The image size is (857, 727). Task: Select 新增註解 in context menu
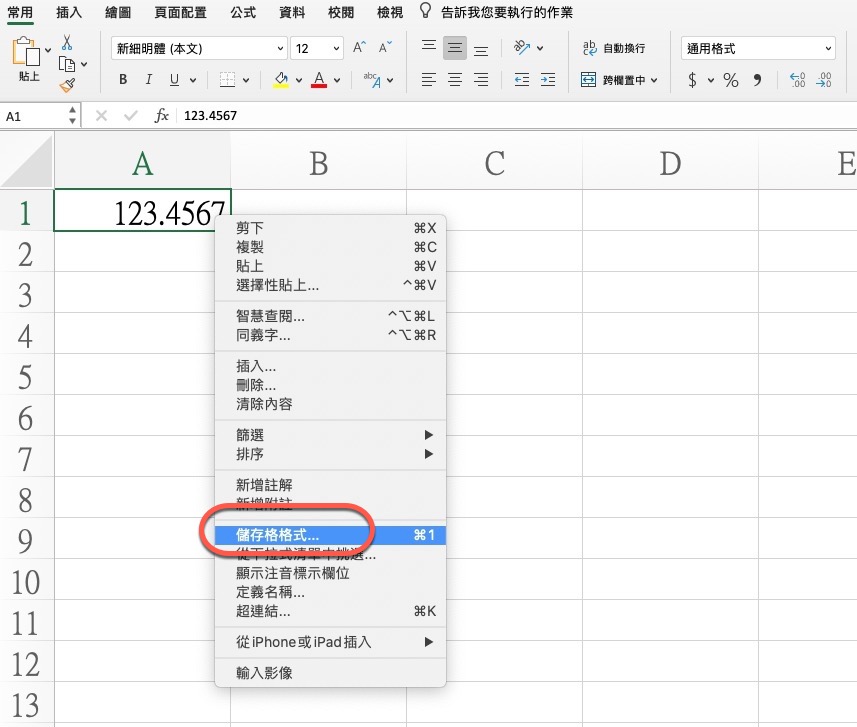(x=330, y=485)
